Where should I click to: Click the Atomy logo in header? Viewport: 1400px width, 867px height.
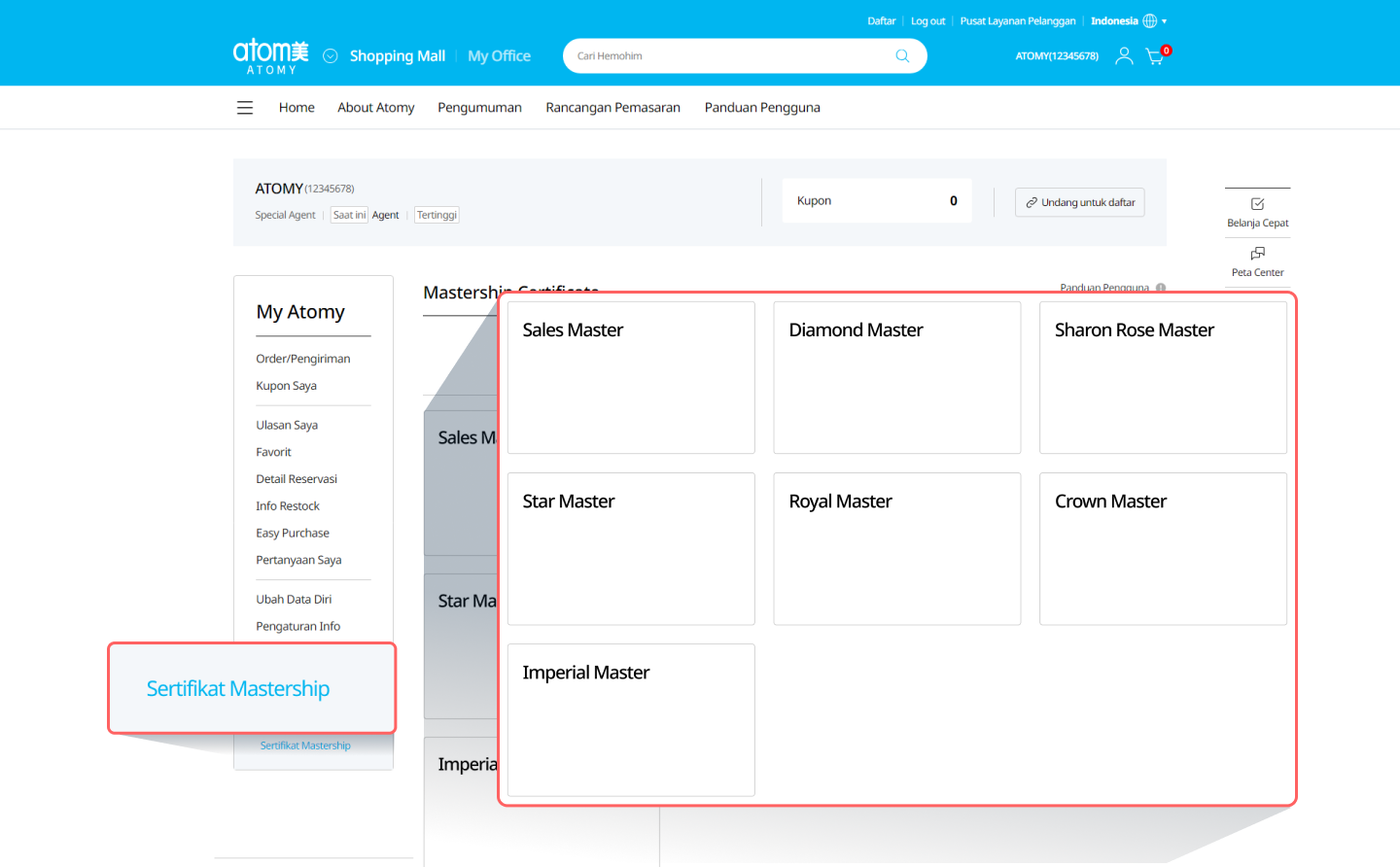pos(270,55)
